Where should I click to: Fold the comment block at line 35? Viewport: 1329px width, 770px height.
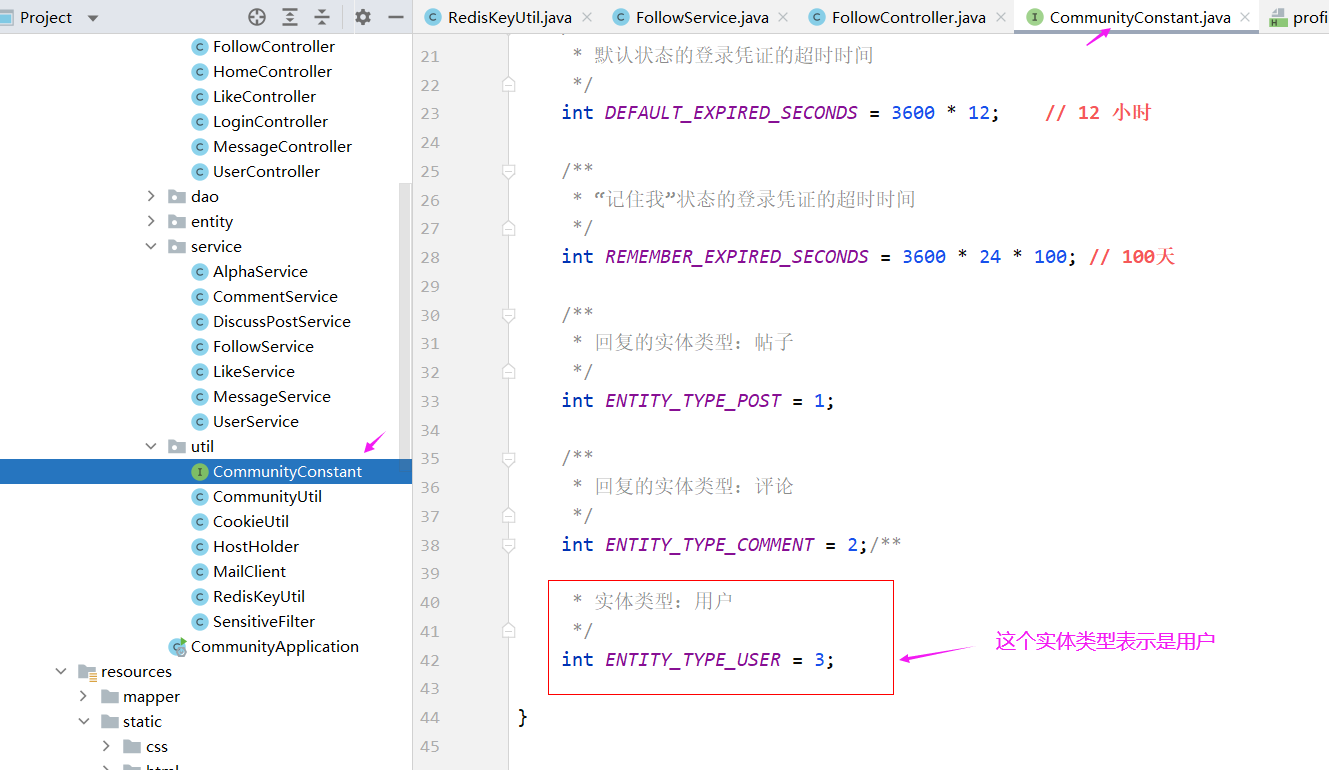(508, 458)
